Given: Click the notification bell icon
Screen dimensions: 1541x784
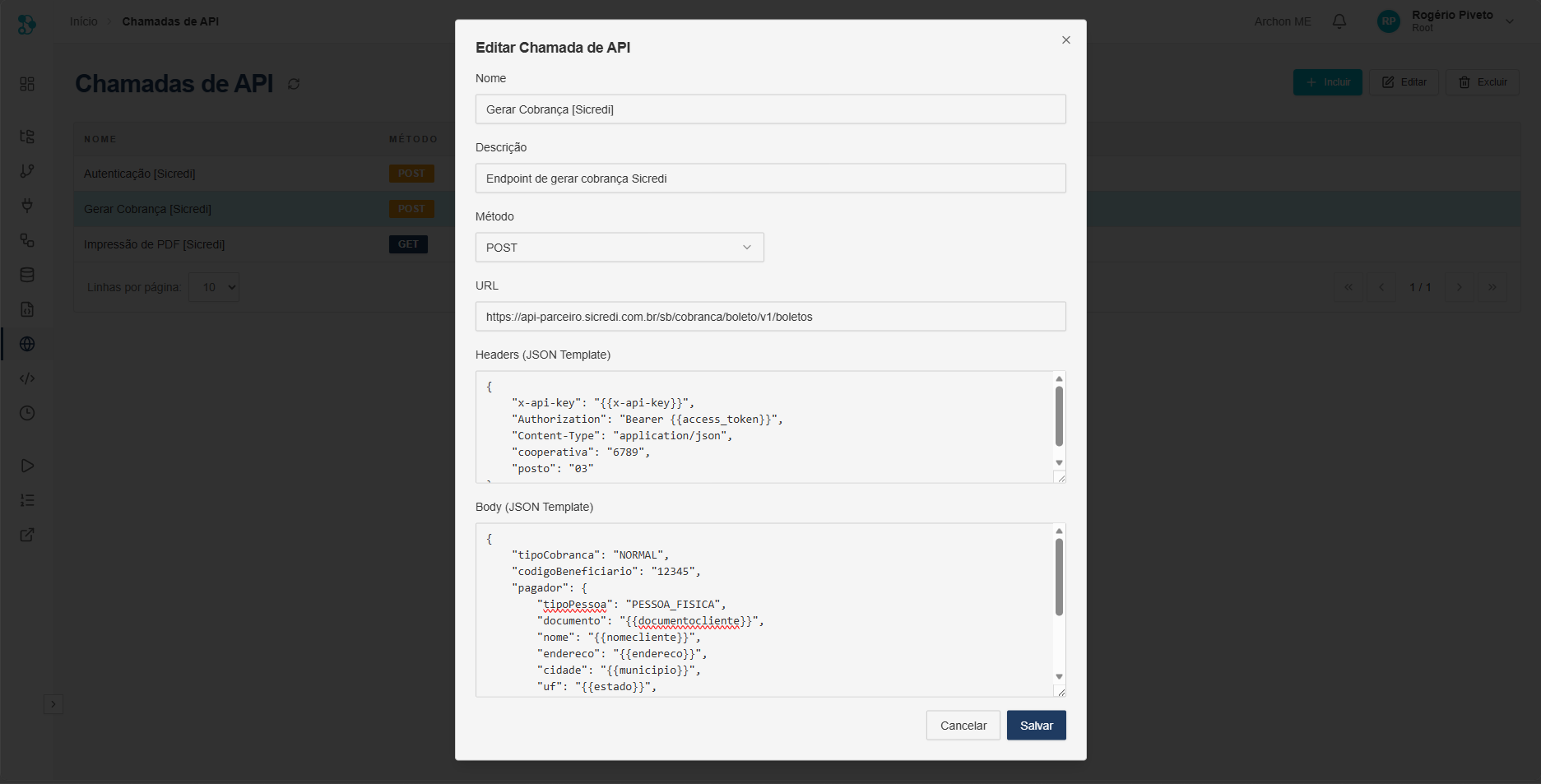Looking at the screenshot, I should click(x=1339, y=21).
